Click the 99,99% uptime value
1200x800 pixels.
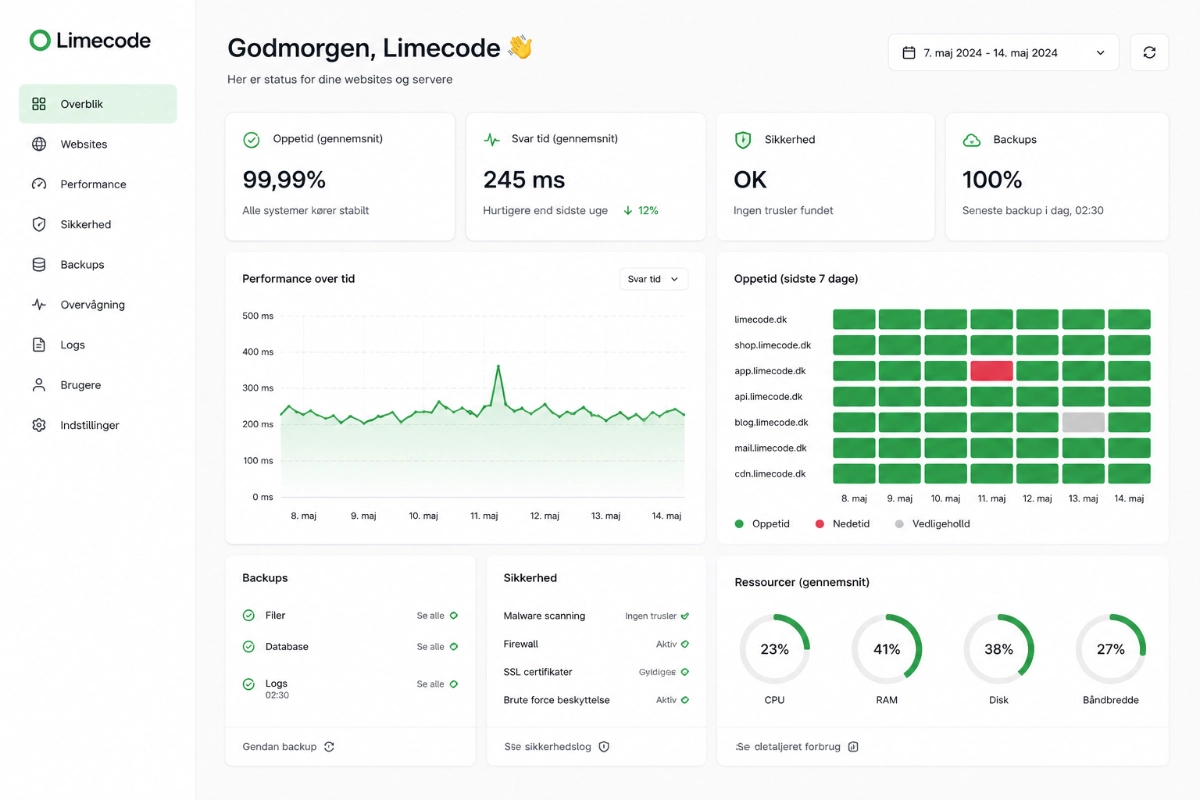[285, 180]
